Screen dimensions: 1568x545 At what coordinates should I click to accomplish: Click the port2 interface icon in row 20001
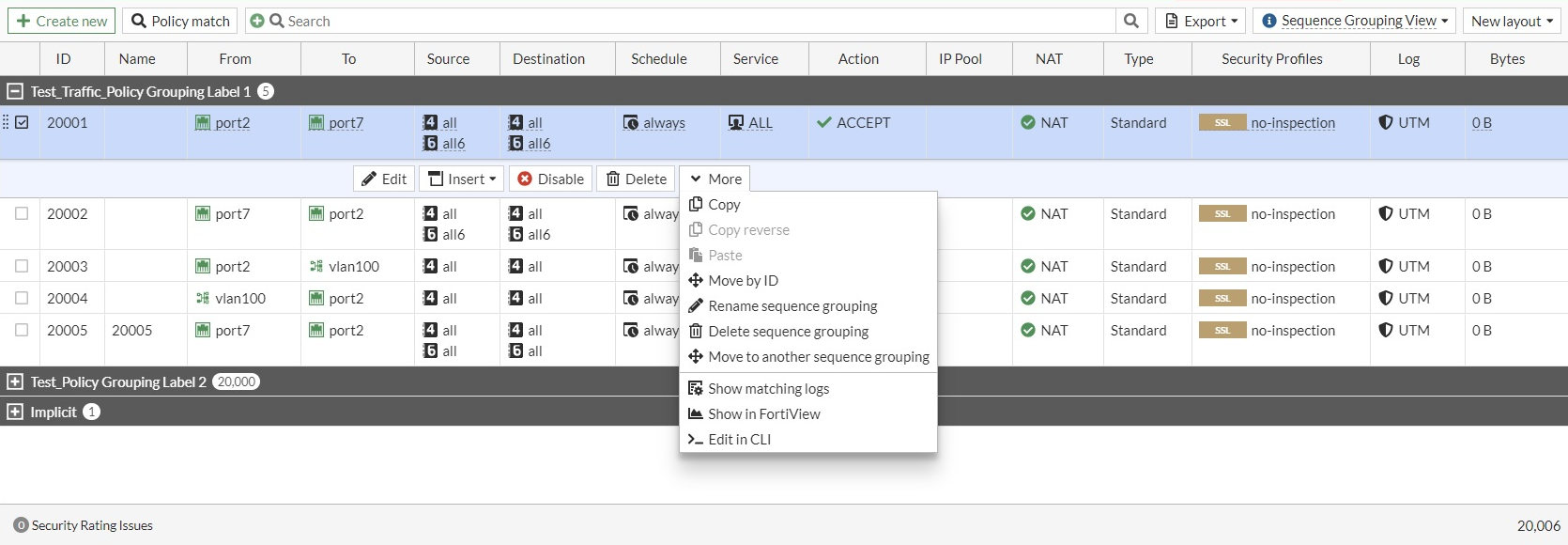[203, 122]
